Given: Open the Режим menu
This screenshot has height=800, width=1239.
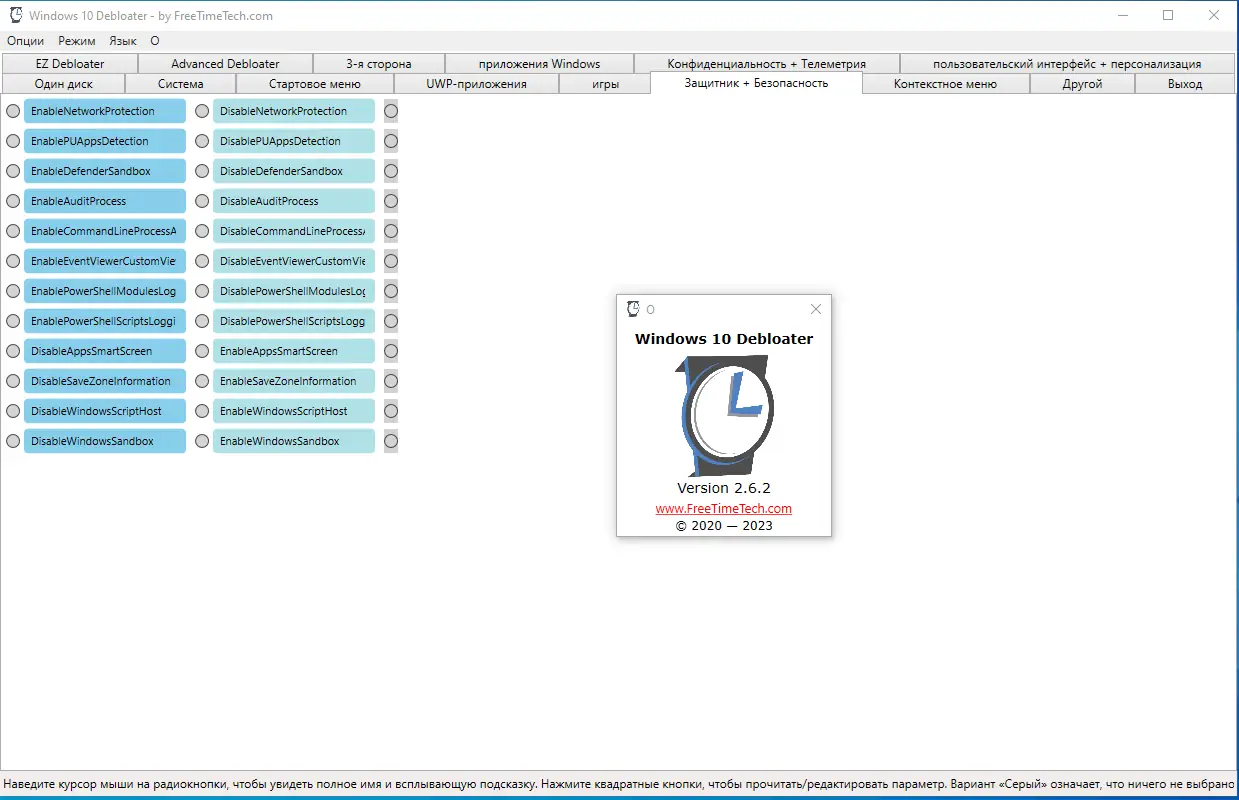Looking at the screenshot, I should 77,41.
